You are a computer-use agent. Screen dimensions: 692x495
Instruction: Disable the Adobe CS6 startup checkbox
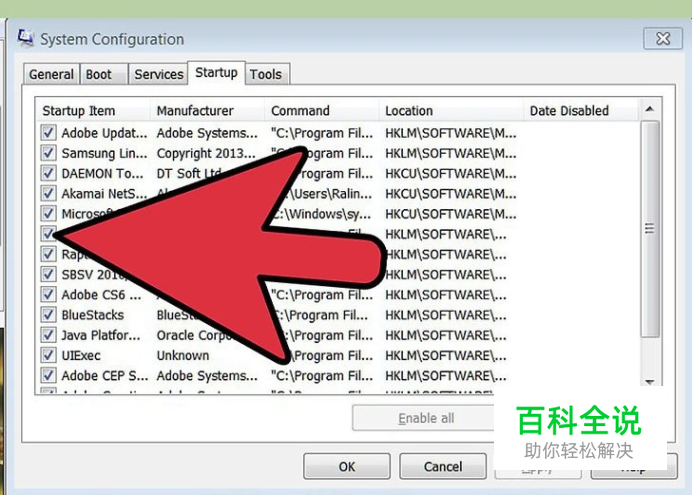click(48, 294)
